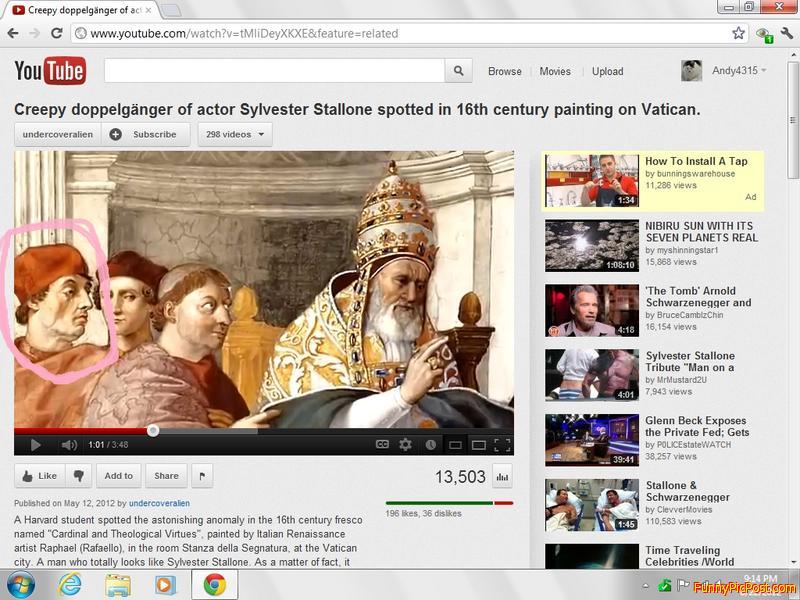
Task: Open 'The Tomb' Arnold Schwarzenegger video link
Action: (698, 296)
